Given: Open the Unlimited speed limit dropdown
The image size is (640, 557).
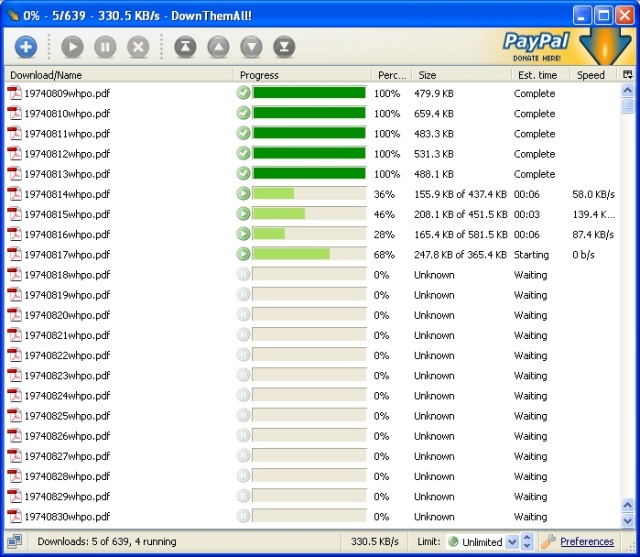Looking at the screenshot, I should click(x=512, y=541).
